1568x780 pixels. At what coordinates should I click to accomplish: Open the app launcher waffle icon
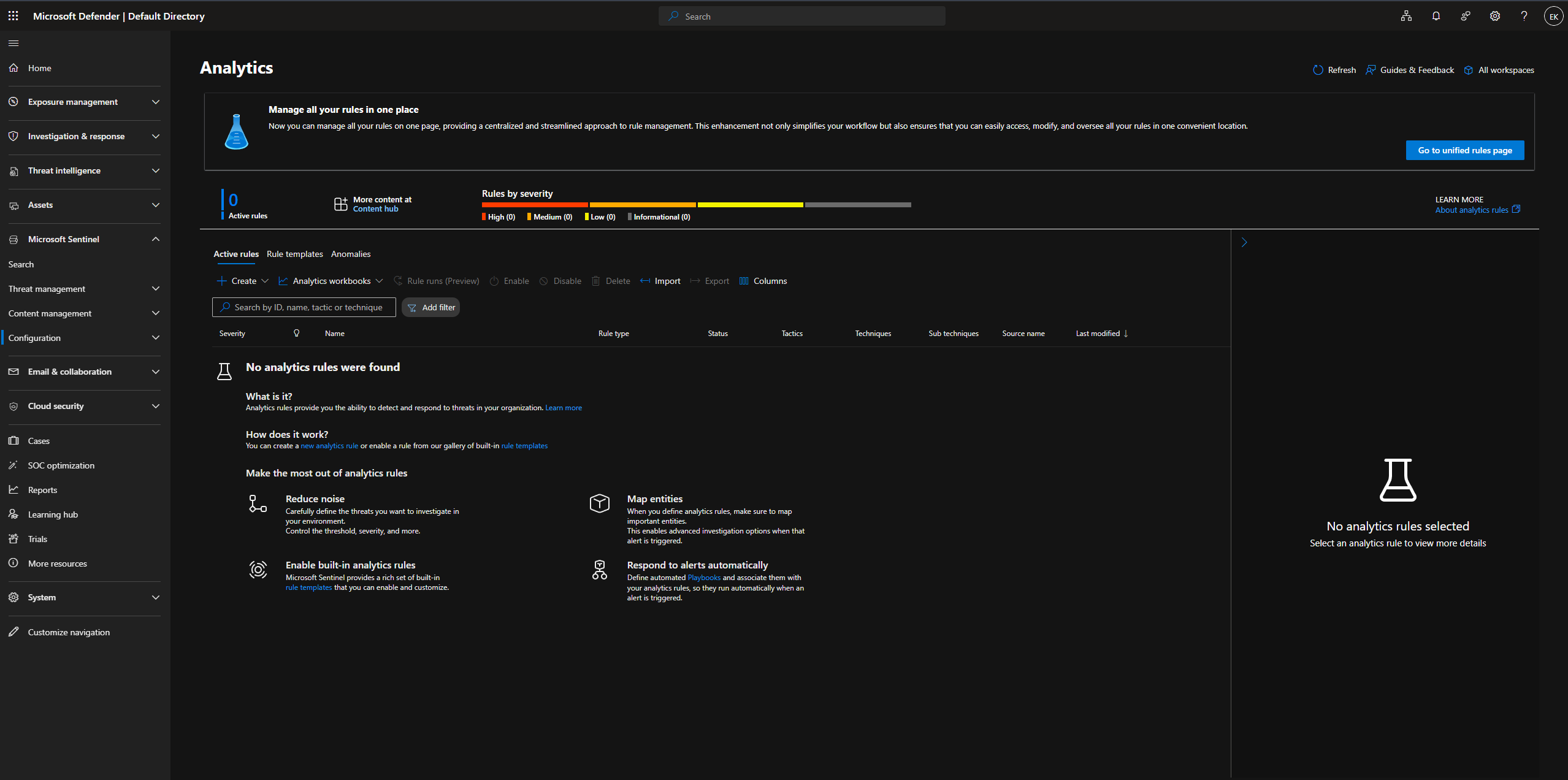[x=13, y=16]
